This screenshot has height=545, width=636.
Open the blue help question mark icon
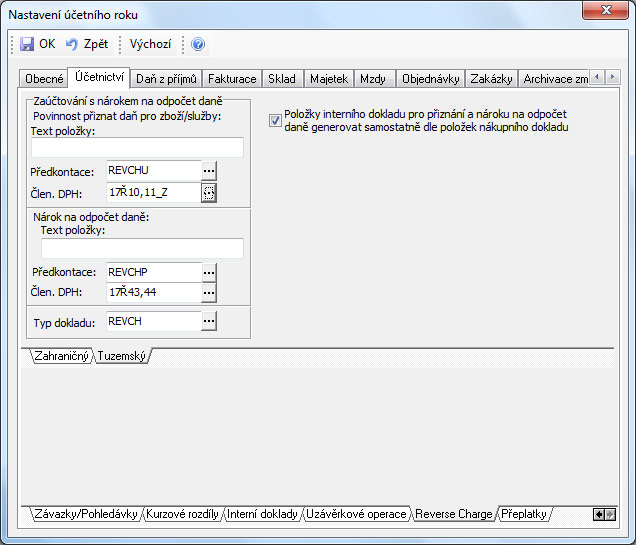tap(198, 44)
